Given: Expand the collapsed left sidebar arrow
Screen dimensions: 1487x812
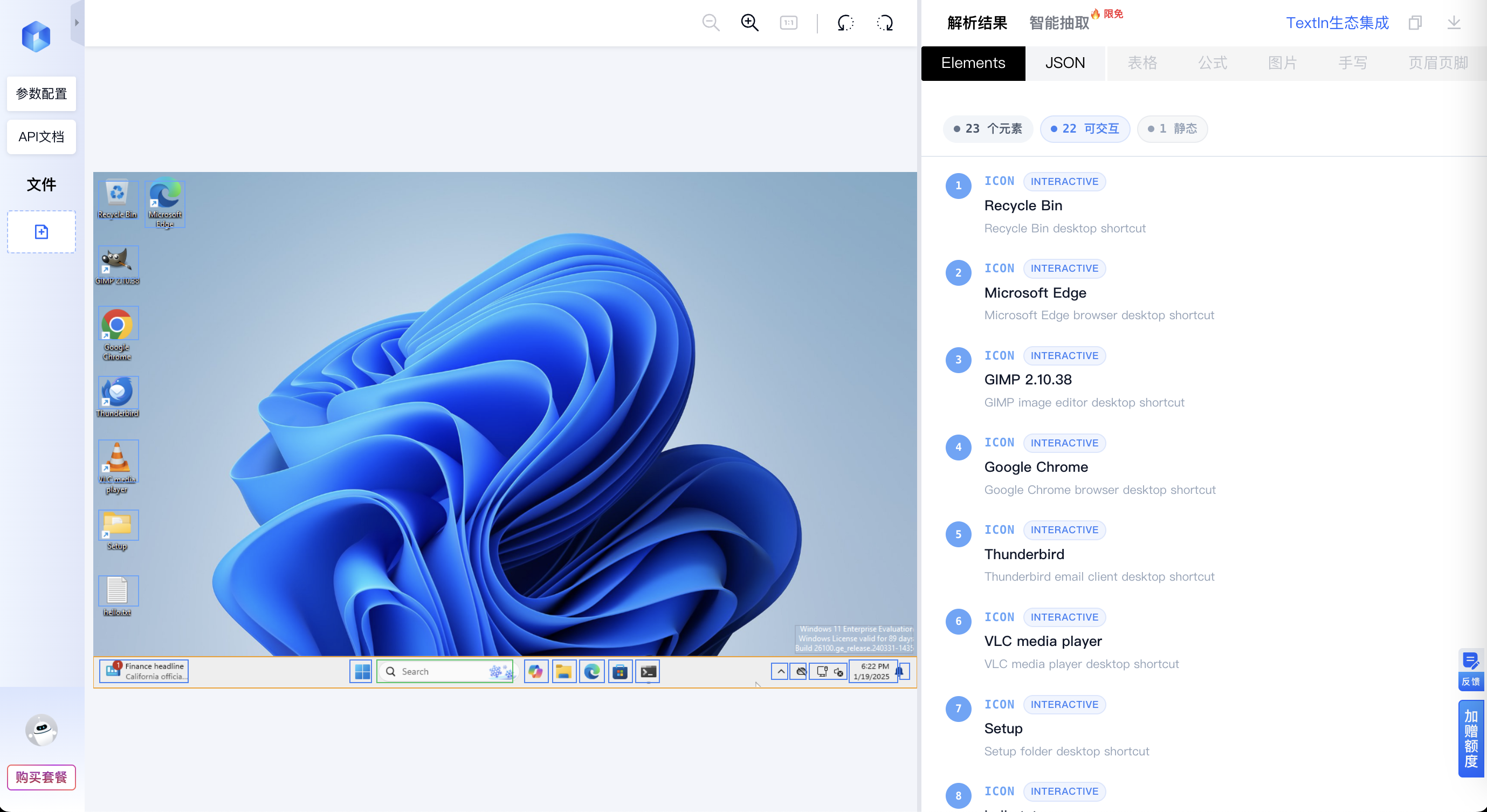Looking at the screenshot, I should coord(77,23).
